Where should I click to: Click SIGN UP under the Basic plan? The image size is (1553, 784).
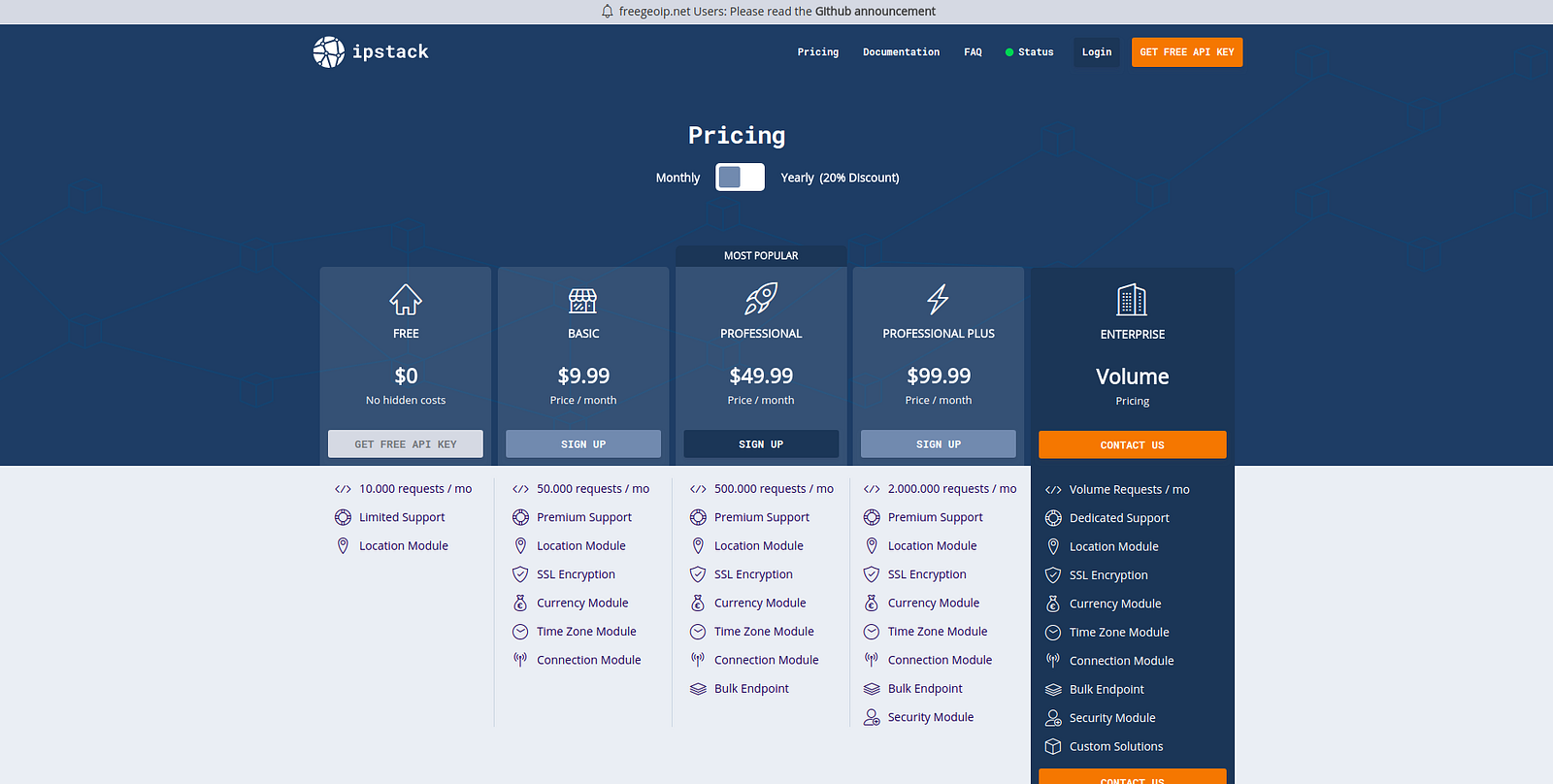[583, 444]
